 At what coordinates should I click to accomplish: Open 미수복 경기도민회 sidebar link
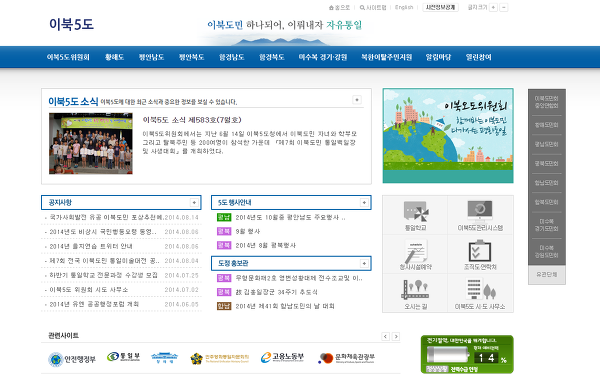pyautogui.click(x=546, y=225)
